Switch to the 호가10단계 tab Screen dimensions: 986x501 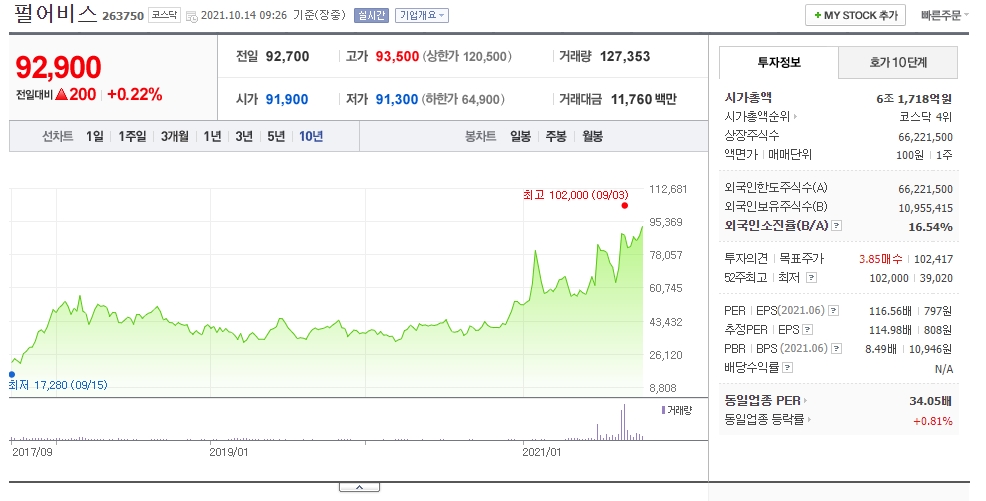click(898, 62)
